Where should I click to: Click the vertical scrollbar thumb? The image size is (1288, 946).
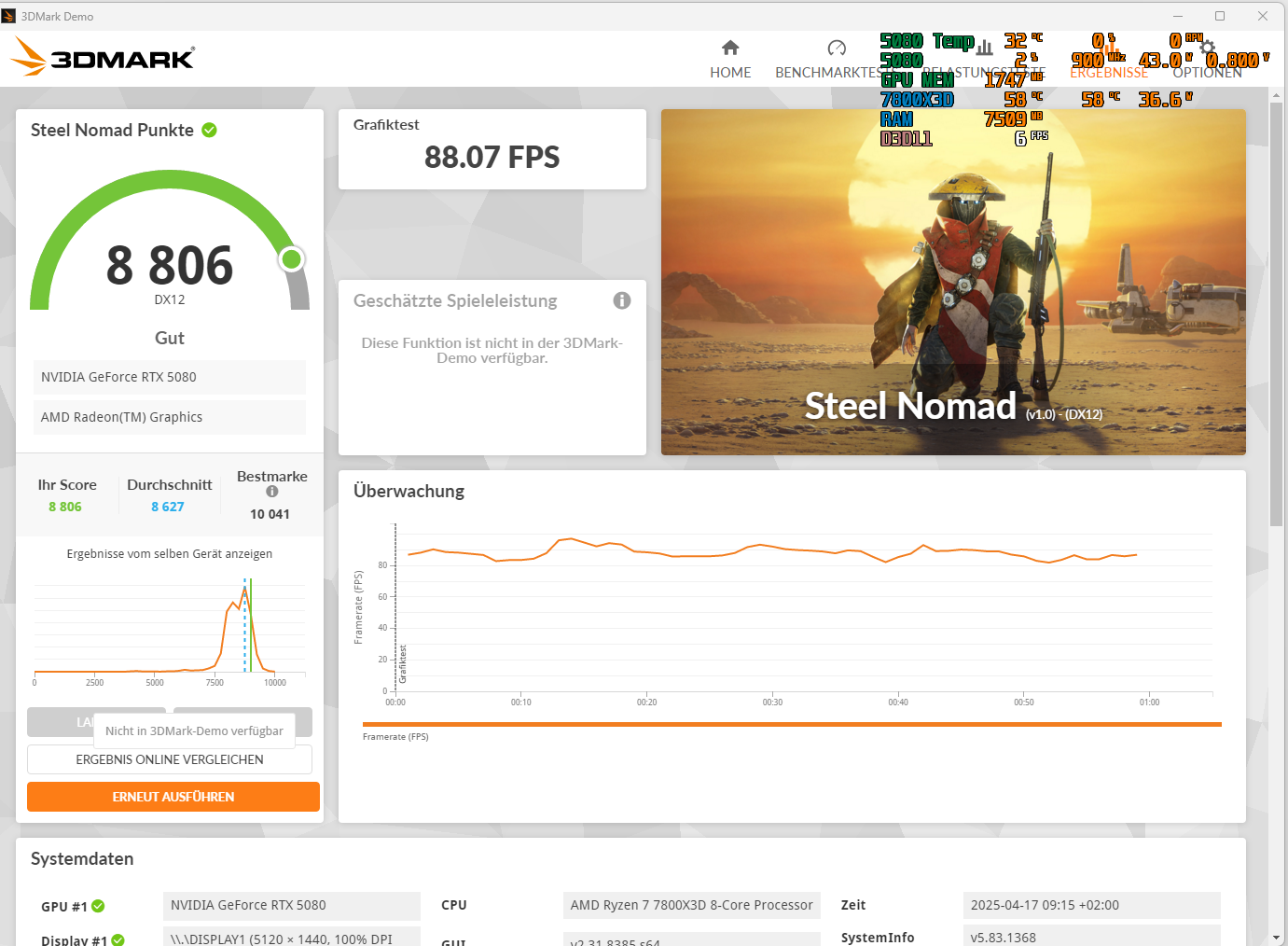click(1276, 313)
